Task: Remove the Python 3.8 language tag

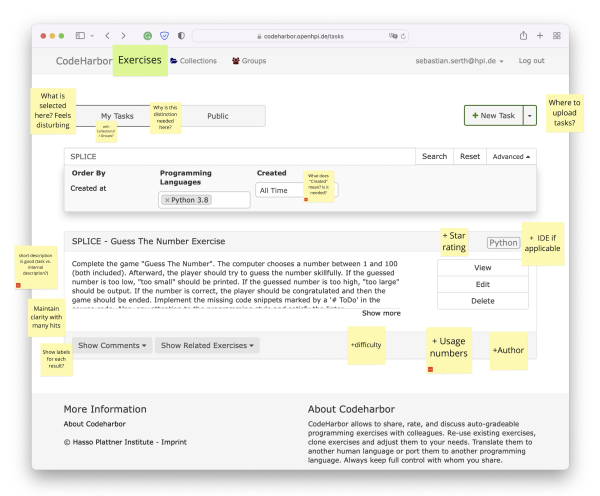Action: 167,200
